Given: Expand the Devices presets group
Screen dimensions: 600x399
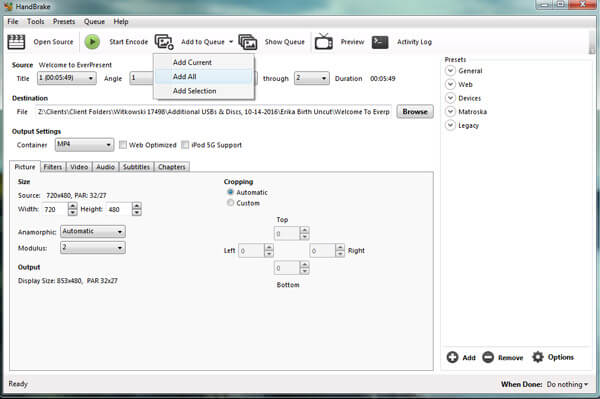Looking at the screenshot, I should pyautogui.click(x=450, y=98).
